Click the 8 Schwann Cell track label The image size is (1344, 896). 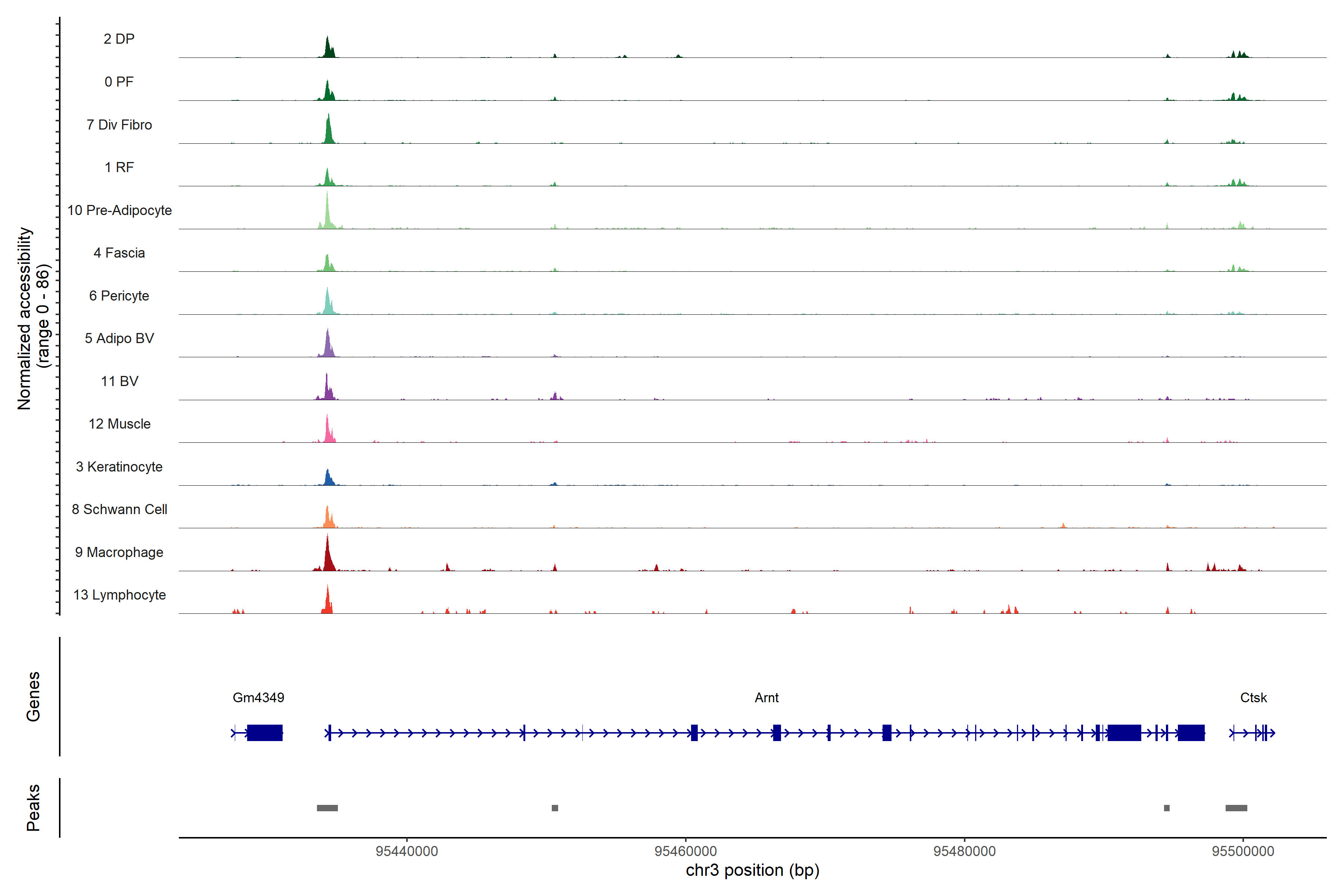[119, 509]
